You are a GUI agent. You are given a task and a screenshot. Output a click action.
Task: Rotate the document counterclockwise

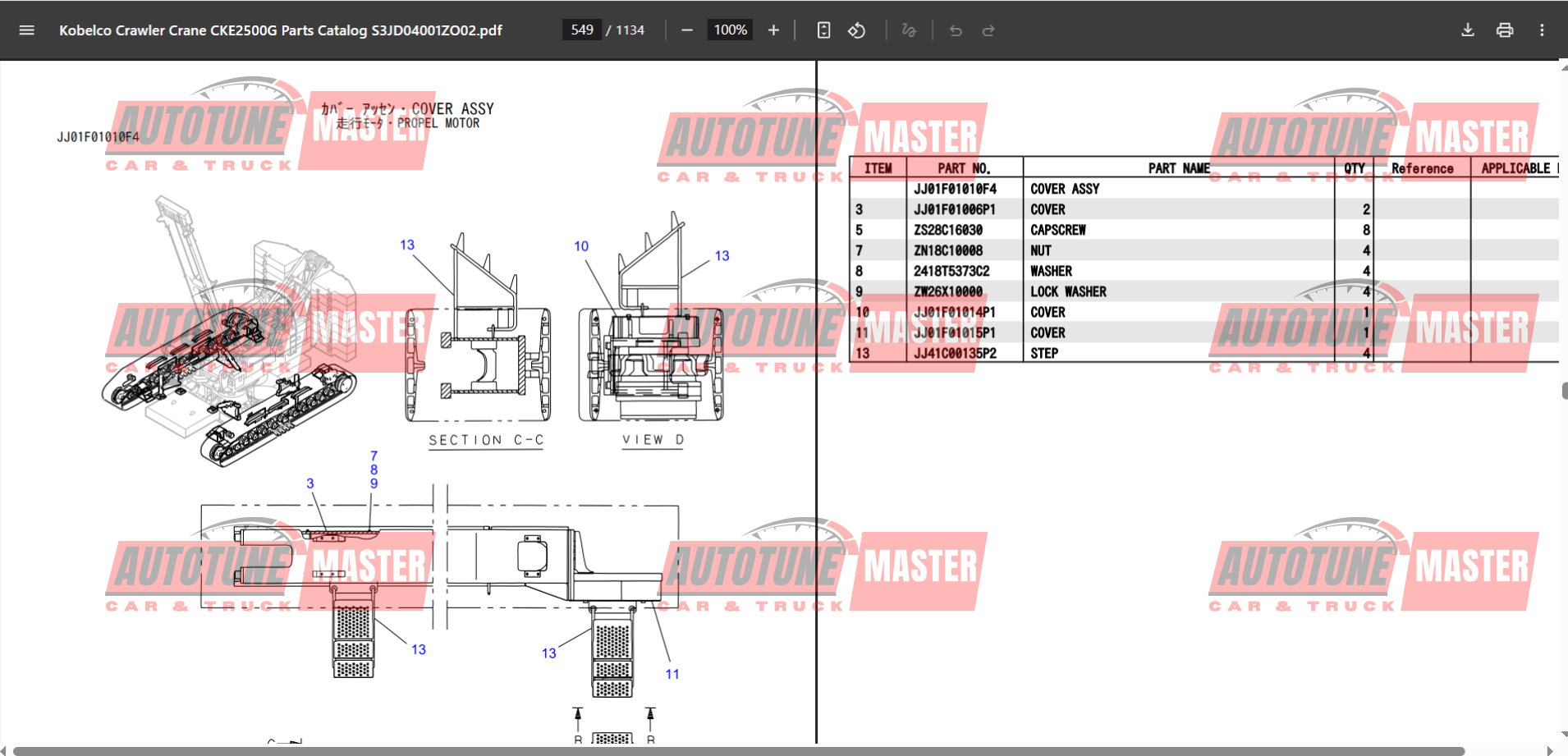tap(857, 30)
